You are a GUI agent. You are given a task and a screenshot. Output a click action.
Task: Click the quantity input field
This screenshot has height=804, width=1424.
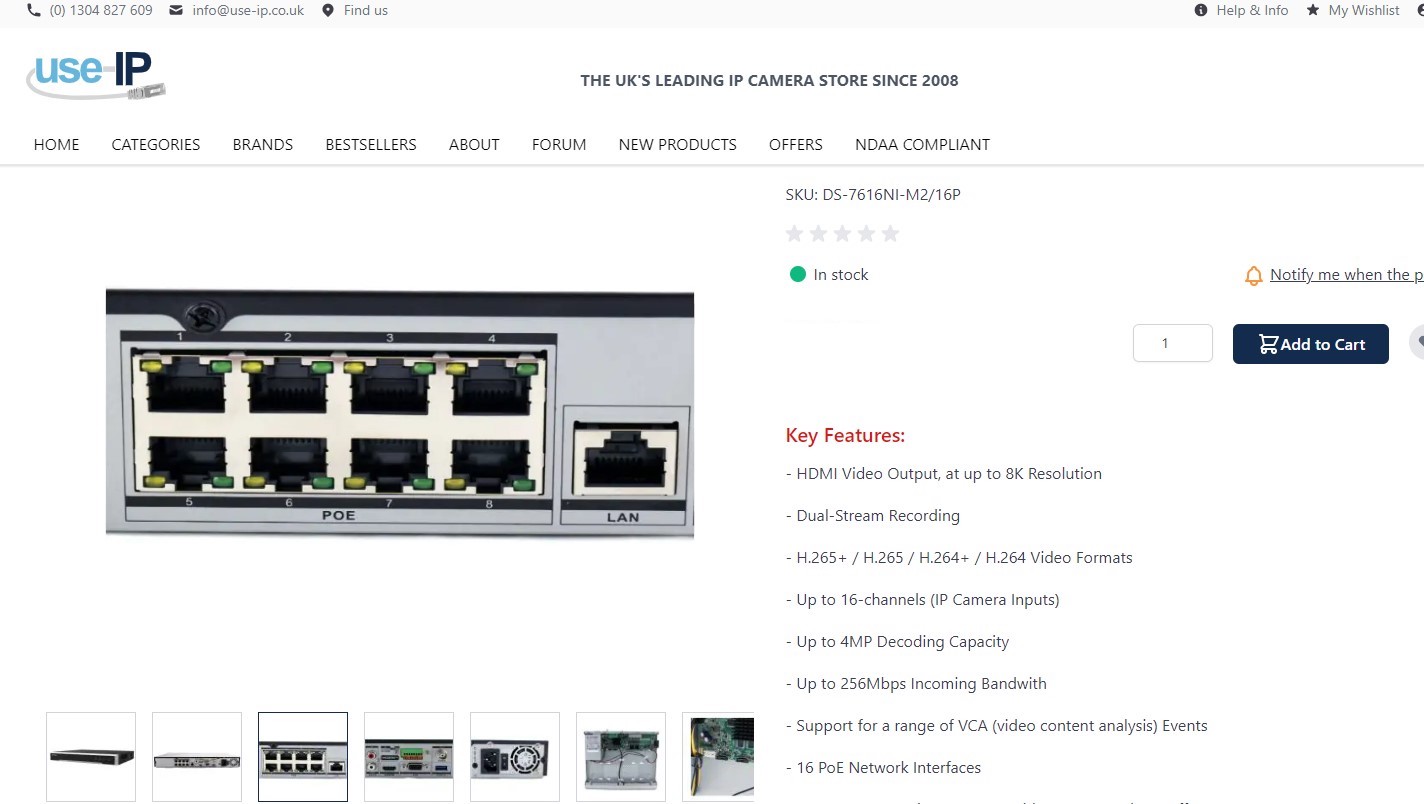(x=1172, y=343)
